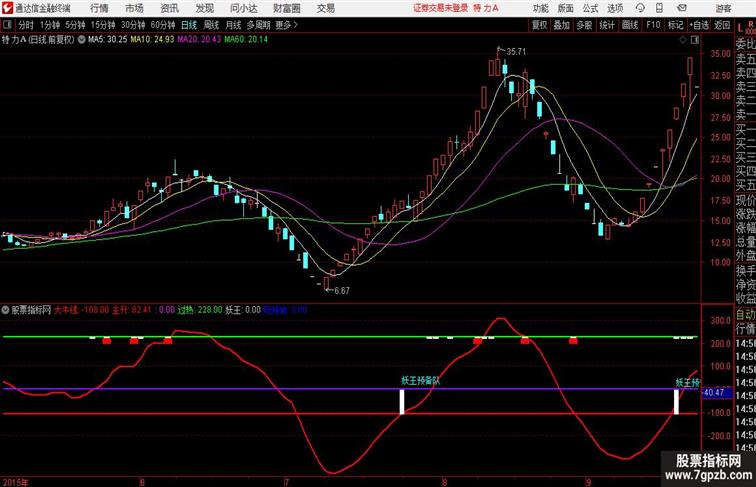Screen dimensions: 756x487
Task: Click the MA60: 20.14 label
Action: (x=246, y=40)
